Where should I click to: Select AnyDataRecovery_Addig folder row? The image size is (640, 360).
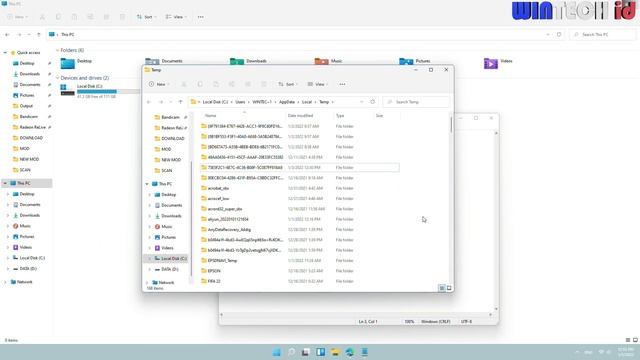300,229
